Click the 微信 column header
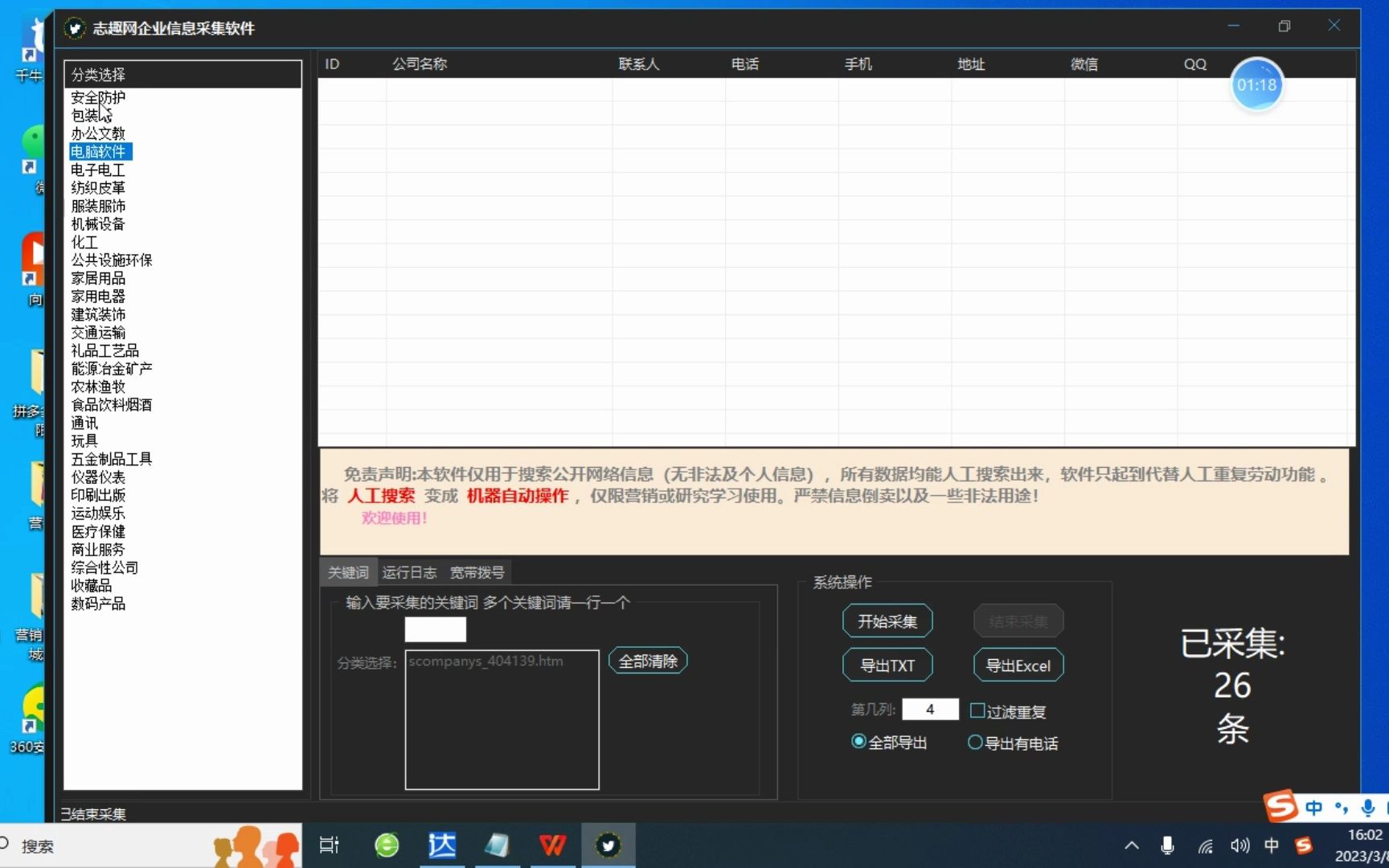Screen dimensions: 1389x868 tap(1084, 64)
